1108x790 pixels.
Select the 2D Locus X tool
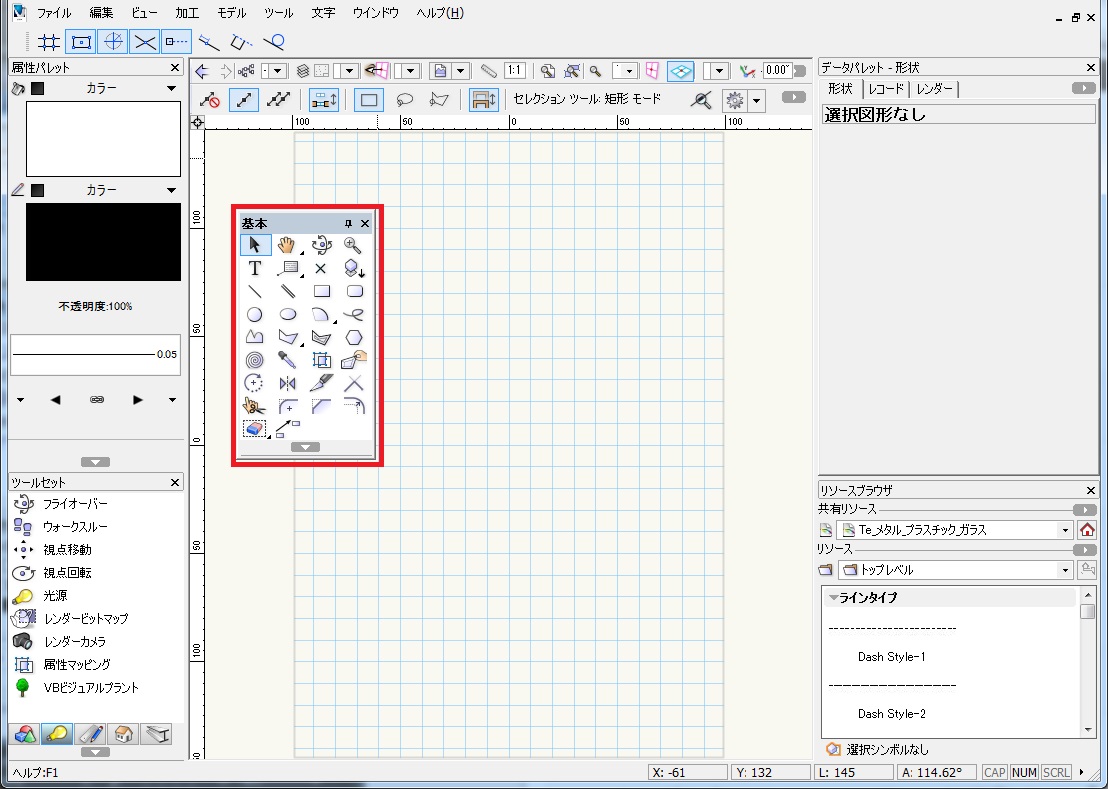point(320,269)
